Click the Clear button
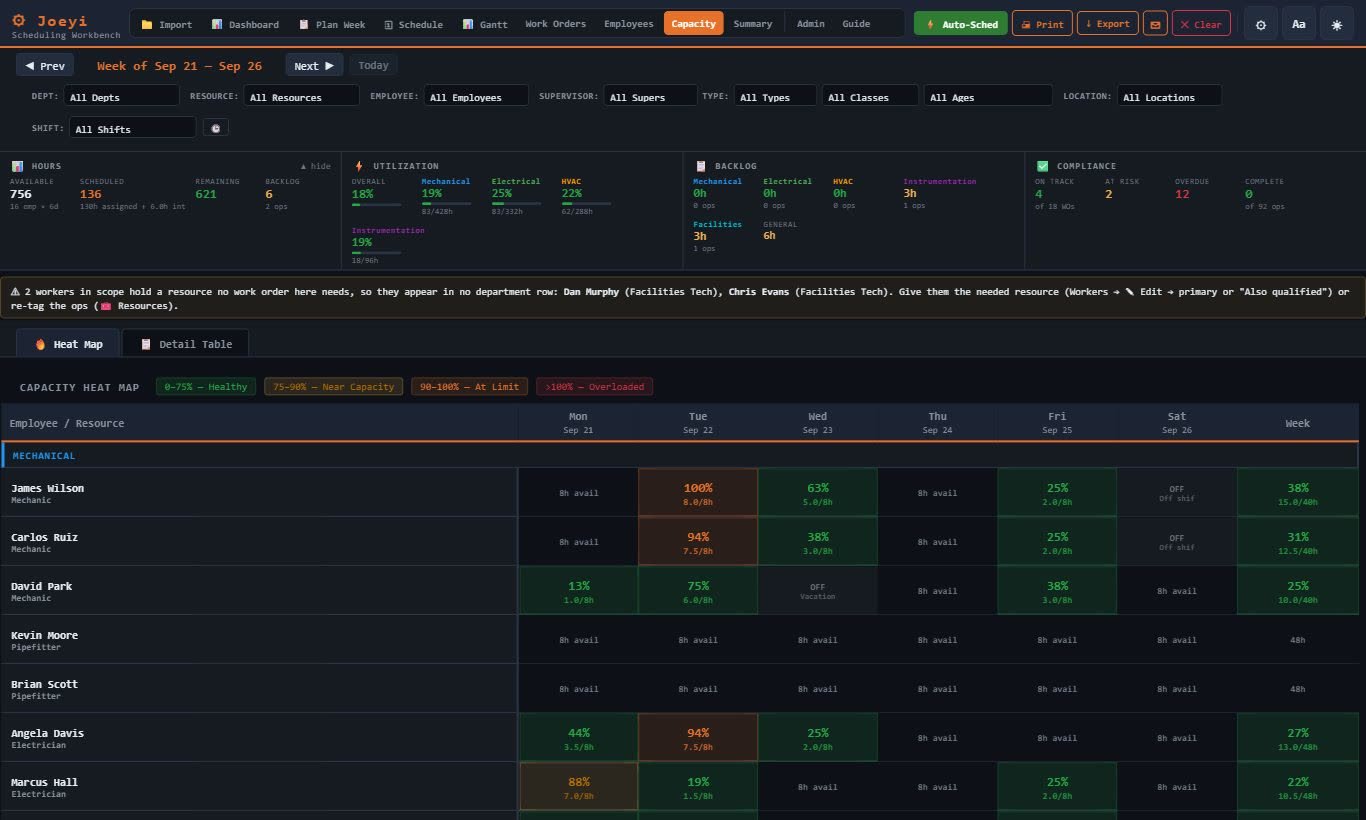The image size is (1366, 820). point(1201,24)
